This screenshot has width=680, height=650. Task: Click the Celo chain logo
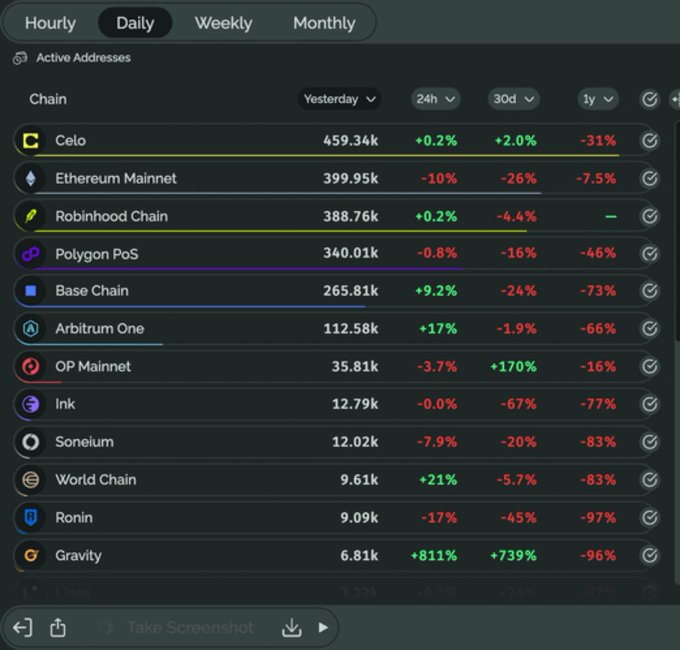pos(30,140)
